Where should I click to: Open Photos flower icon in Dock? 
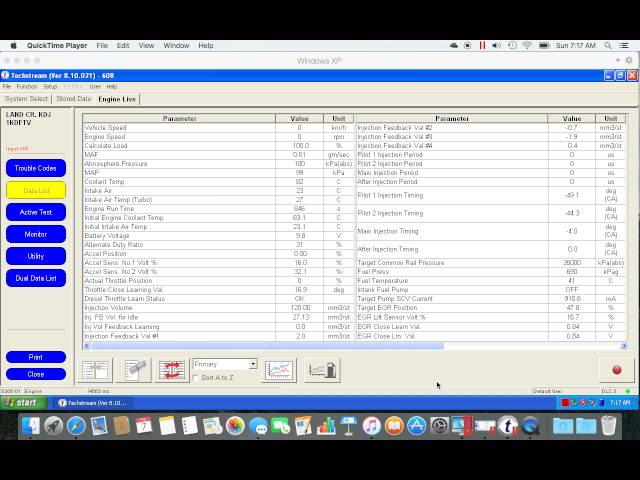[235, 426]
